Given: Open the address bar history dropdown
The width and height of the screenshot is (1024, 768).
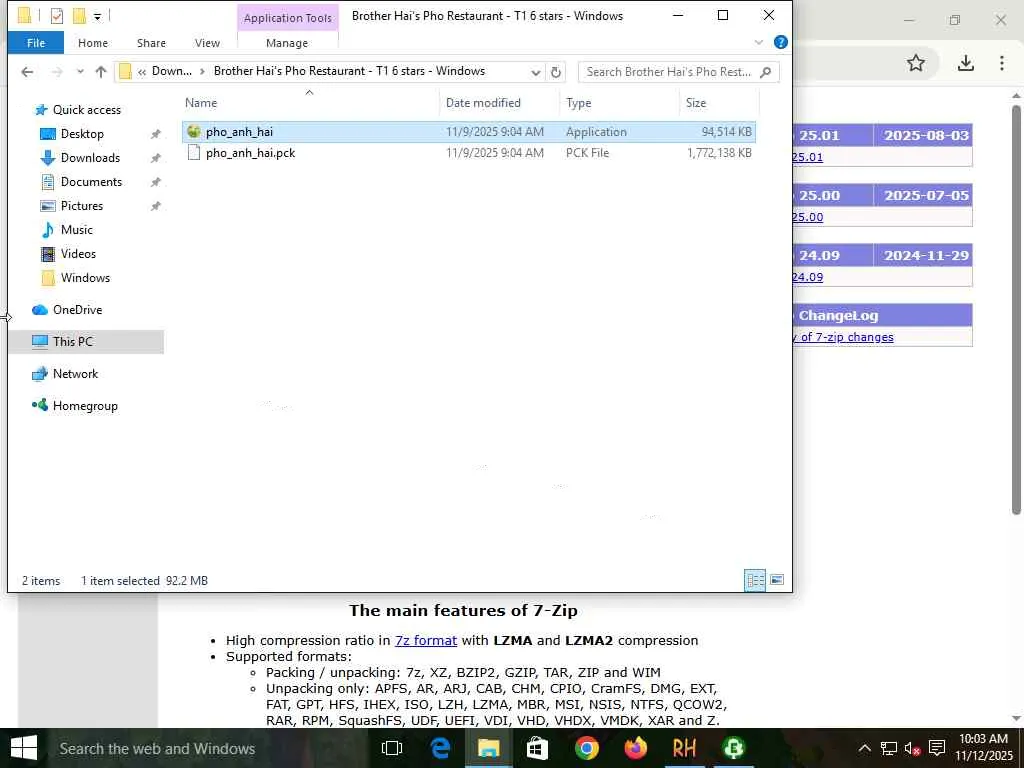Looking at the screenshot, I should (x=536, y=72).
